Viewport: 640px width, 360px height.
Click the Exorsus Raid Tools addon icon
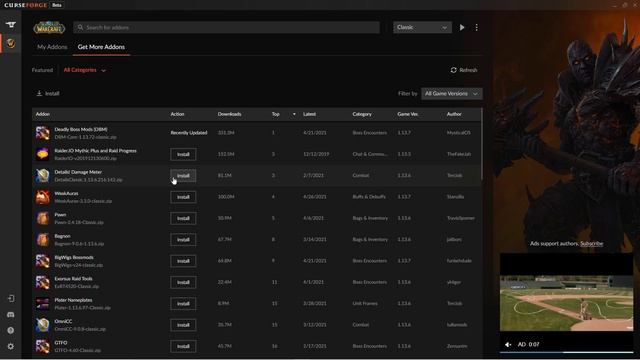tap(42, 282)
